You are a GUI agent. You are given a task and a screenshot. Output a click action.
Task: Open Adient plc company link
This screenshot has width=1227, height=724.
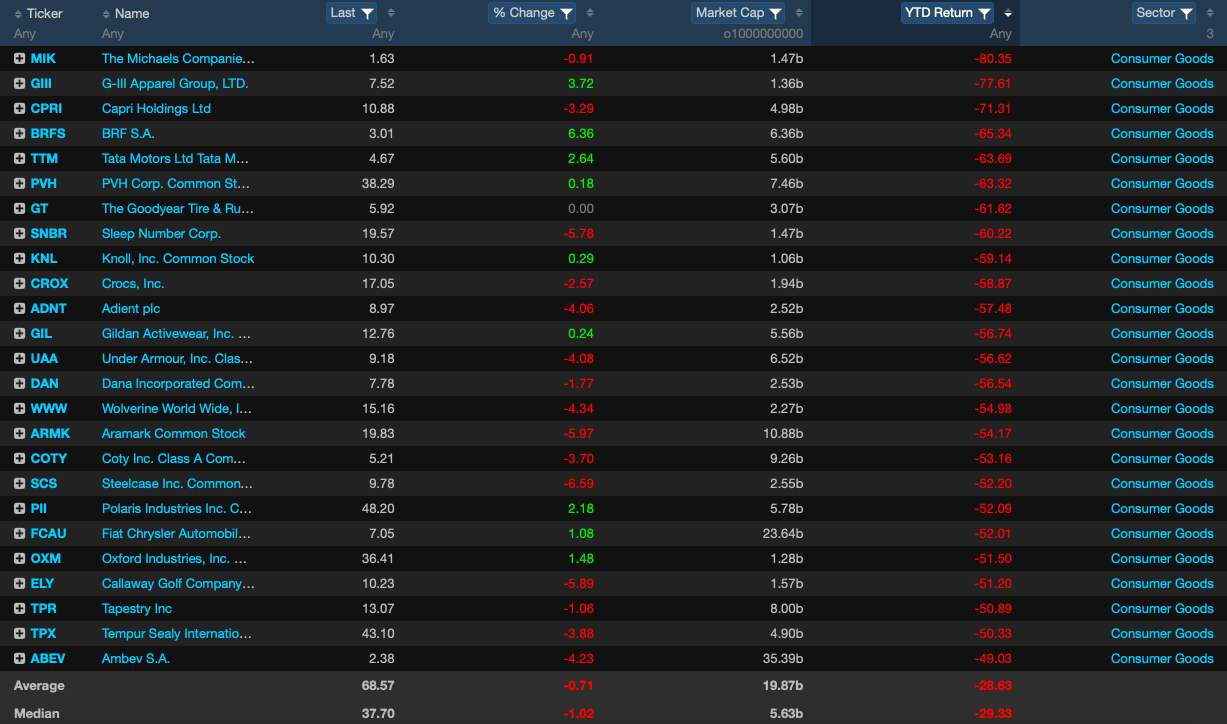coord(131,309)
